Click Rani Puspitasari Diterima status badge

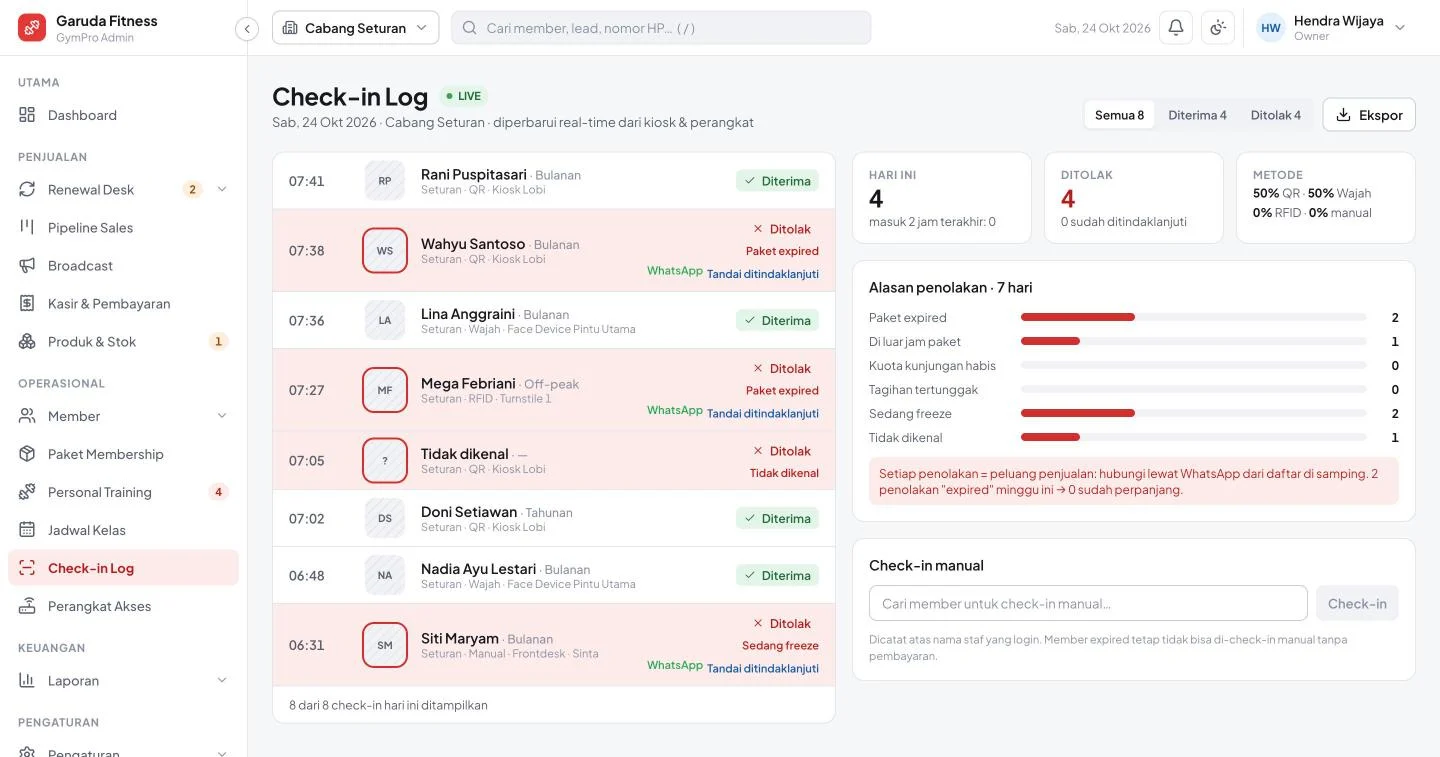tap(778, 181)
